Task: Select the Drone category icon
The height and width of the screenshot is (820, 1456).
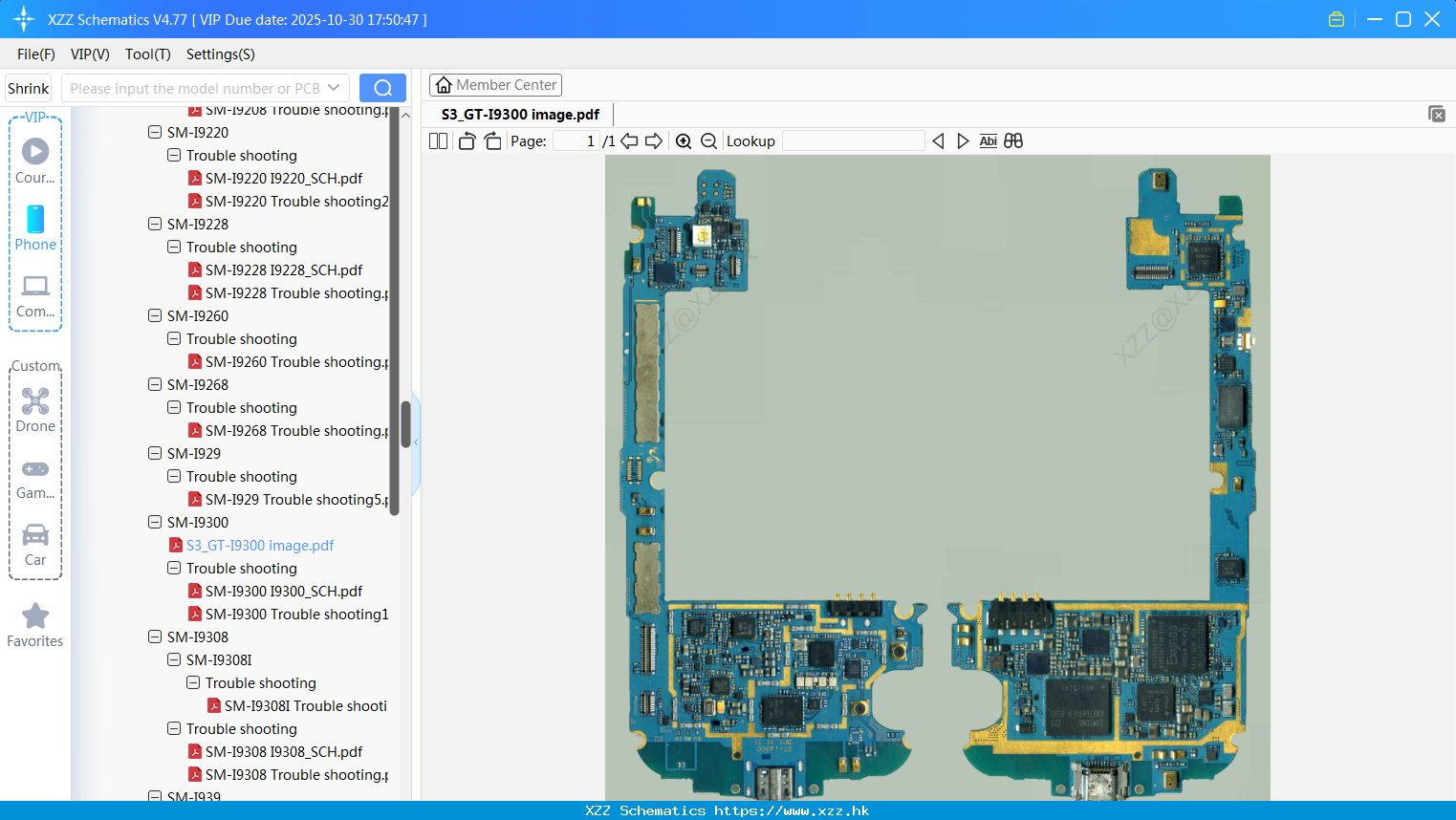Action: pos(35,410)
